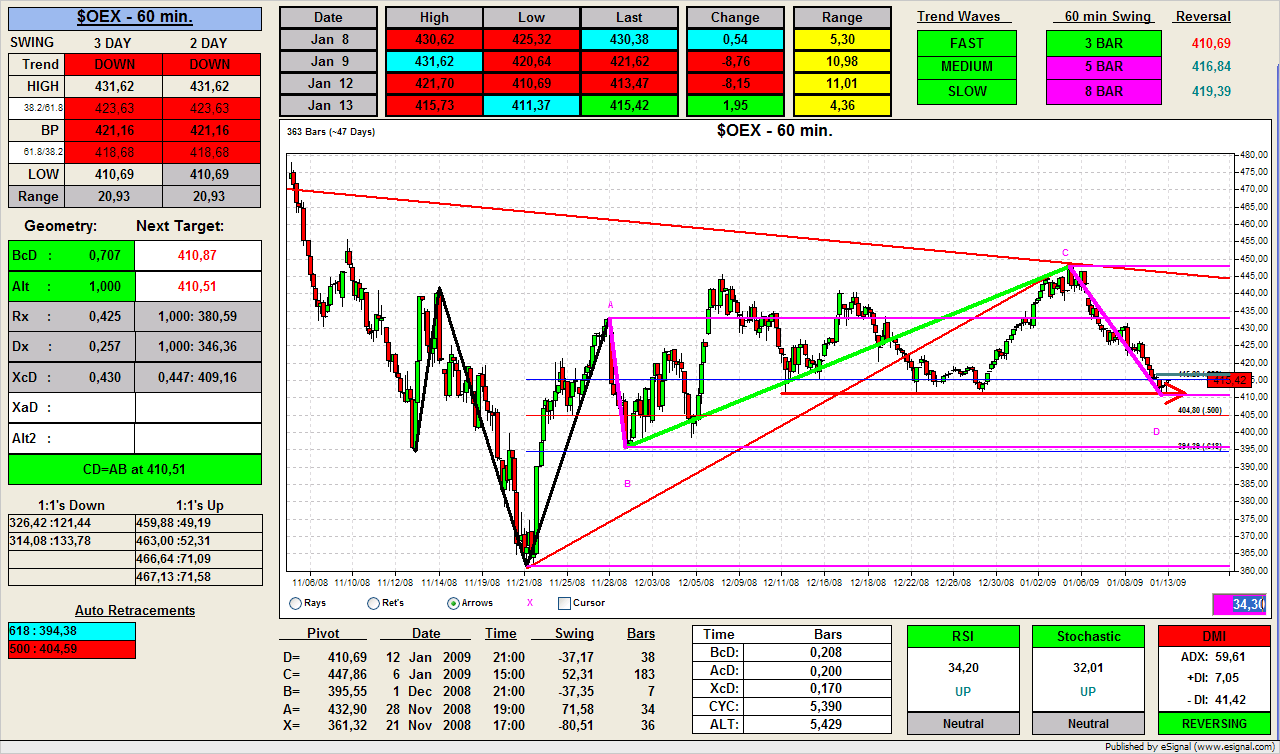Click the red 500 retracement swatch
1280x754 pixels.
[71, 649]
